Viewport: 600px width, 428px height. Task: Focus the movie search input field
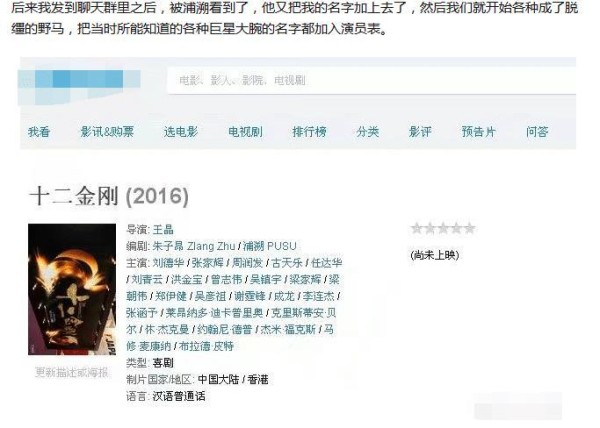(x=371, y=80)
